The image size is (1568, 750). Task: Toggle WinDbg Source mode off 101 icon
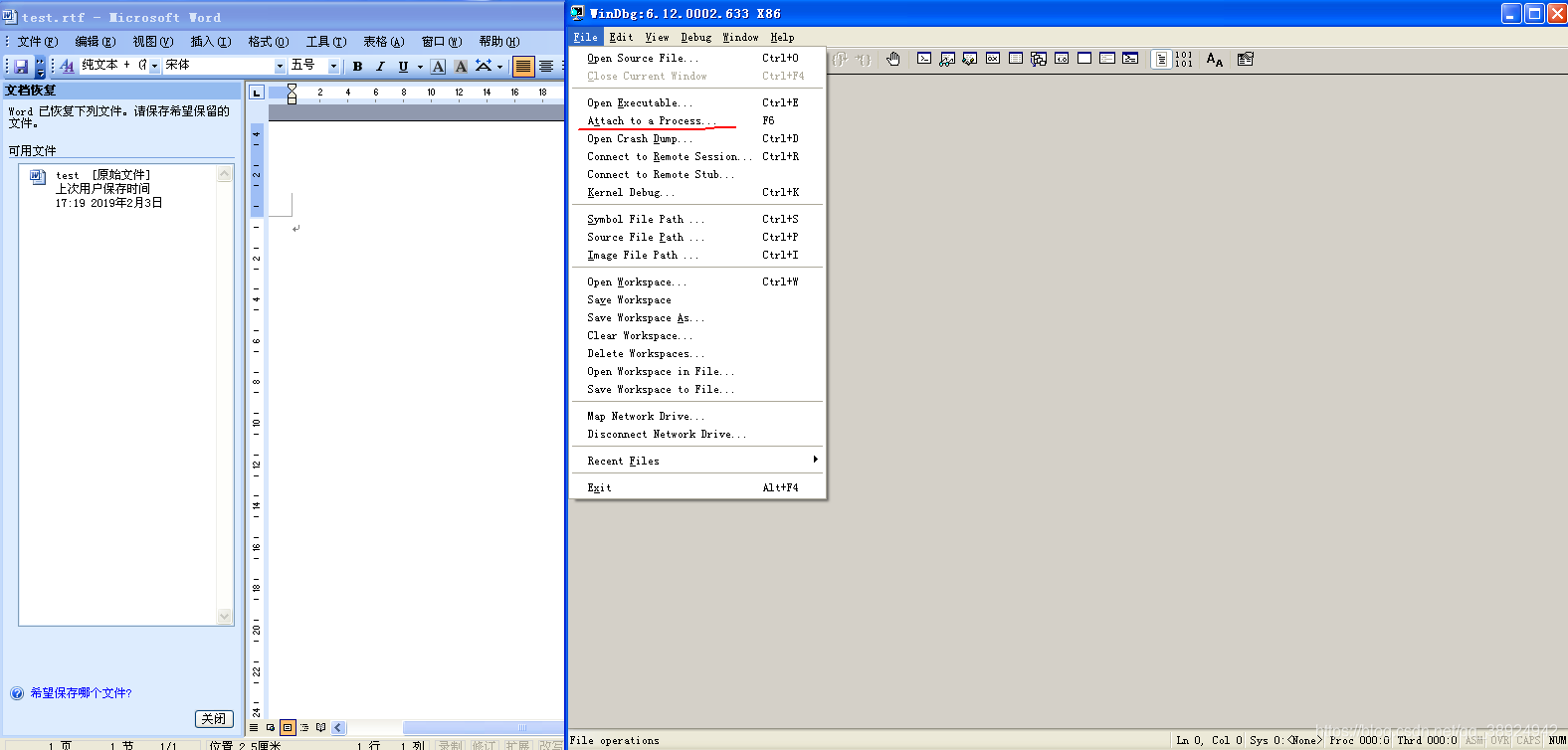tap(1183, 59)
